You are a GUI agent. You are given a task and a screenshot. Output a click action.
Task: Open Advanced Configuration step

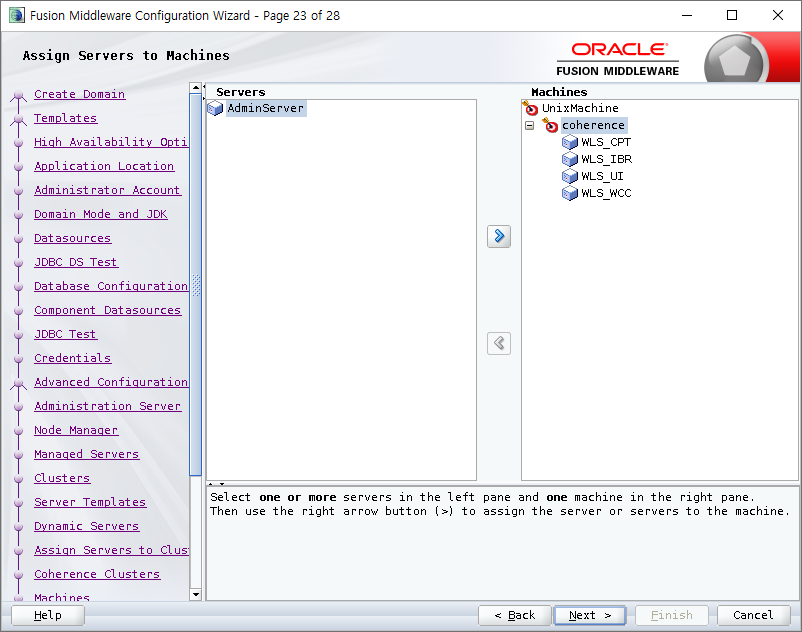click(111, 382)
